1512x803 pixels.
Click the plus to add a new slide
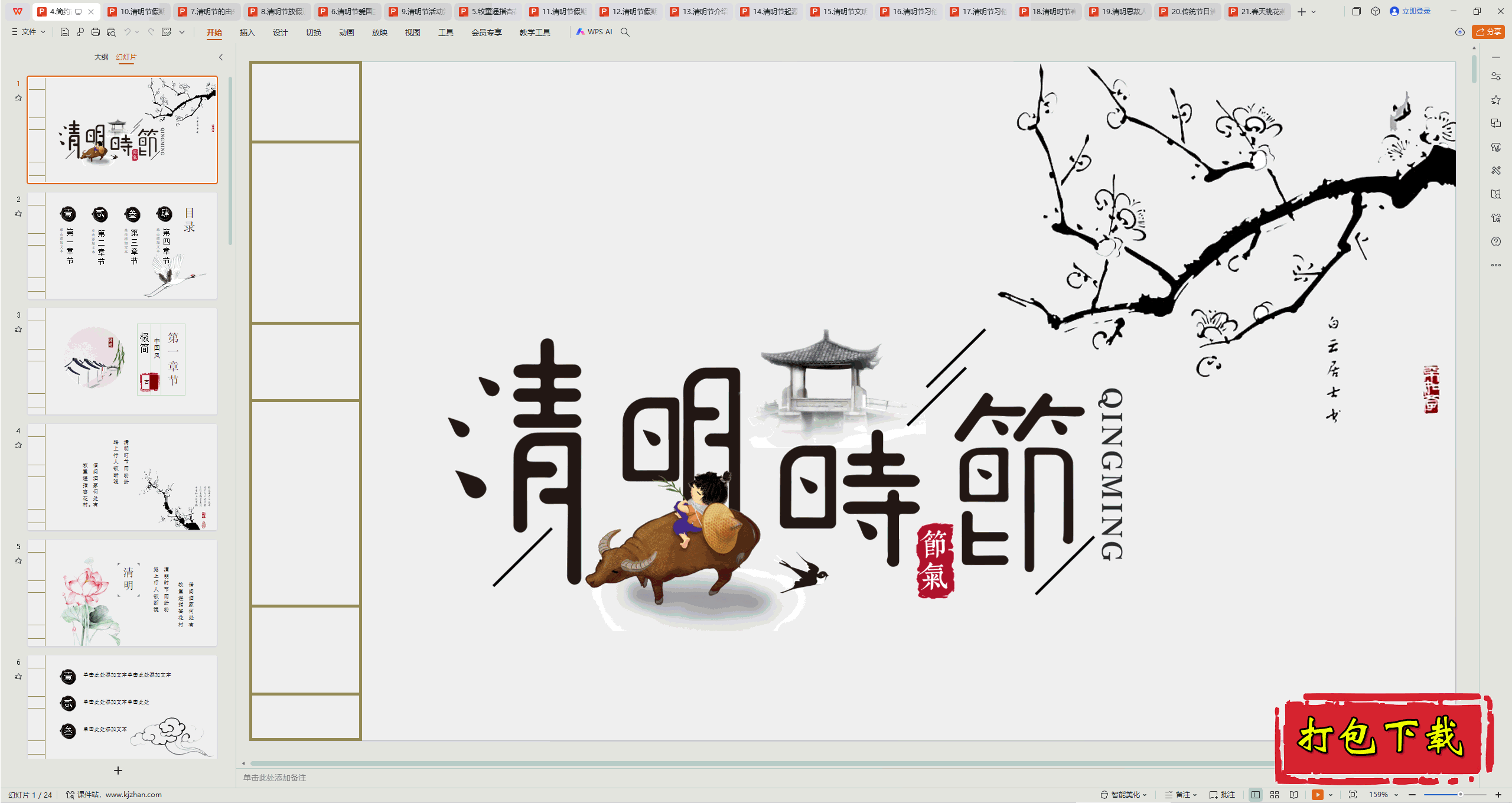(118, 771)
